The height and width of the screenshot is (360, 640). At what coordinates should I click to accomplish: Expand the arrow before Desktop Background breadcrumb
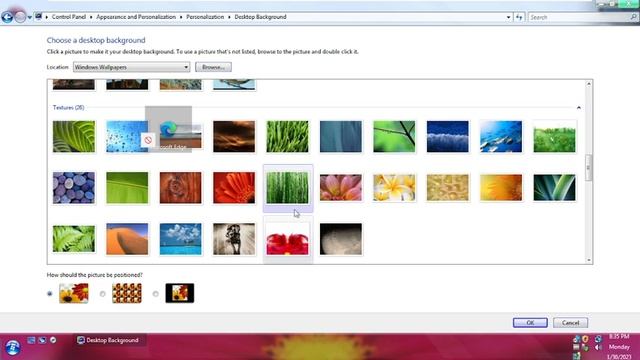(229, 17)
